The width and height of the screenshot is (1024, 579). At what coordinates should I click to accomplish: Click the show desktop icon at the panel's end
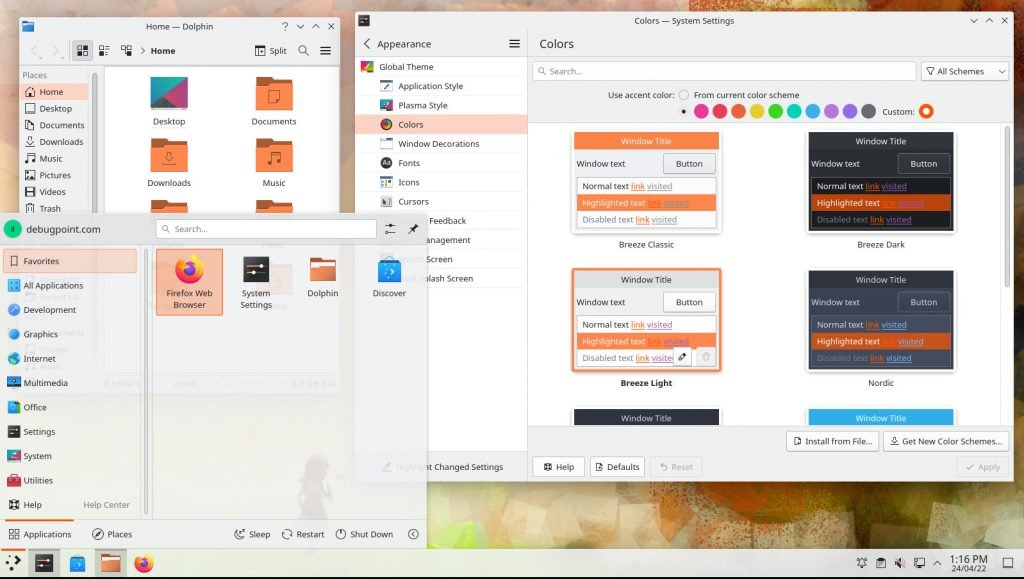[x=1008, y=563]
